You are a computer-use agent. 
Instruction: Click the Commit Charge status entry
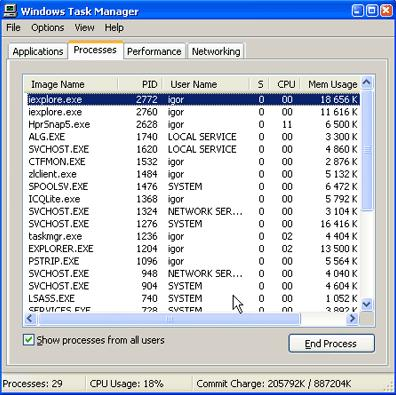click(x=274, y=384)
